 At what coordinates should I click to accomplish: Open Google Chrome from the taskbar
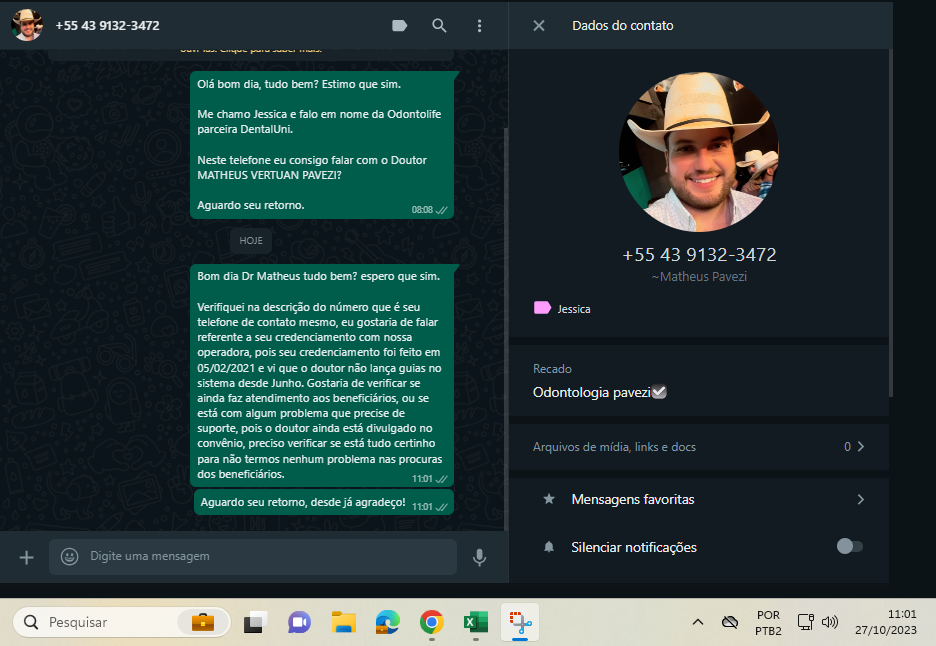pyautogui.click(x=431, y=622)
